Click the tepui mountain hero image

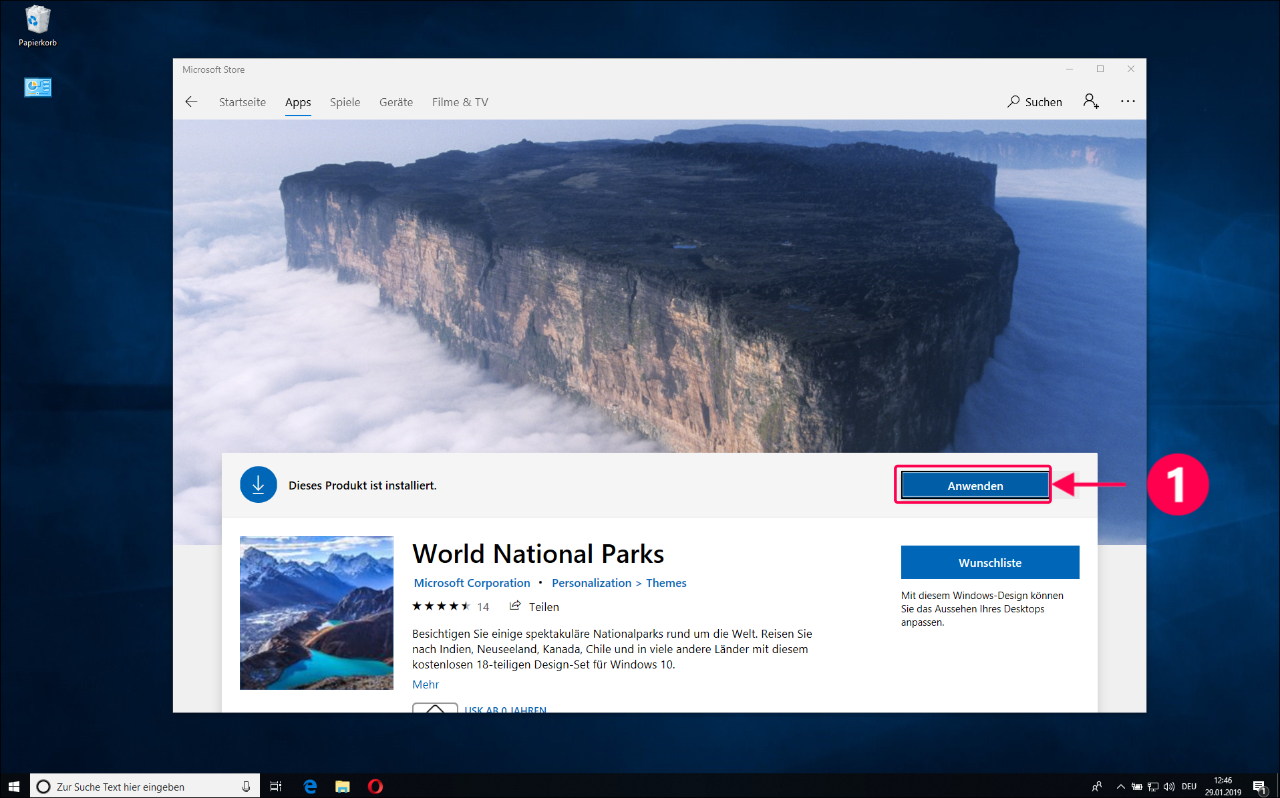[659, 287]
